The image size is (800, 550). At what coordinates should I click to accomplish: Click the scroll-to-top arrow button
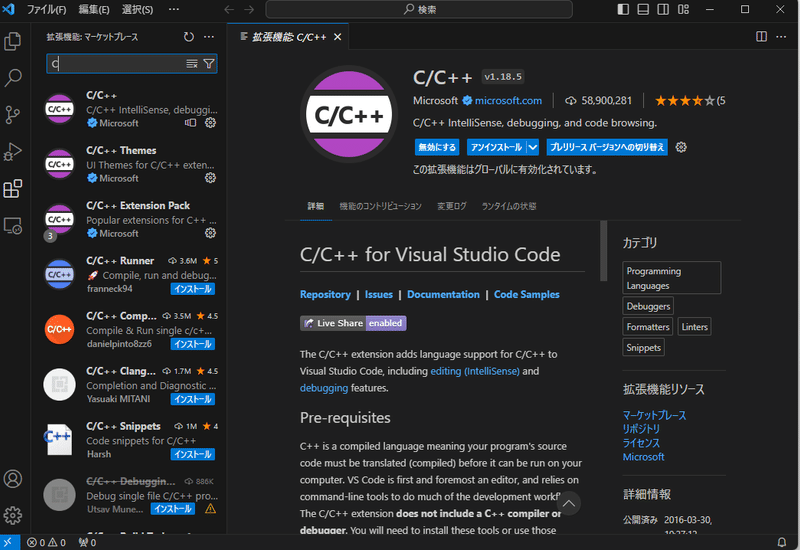pos(568,504)
